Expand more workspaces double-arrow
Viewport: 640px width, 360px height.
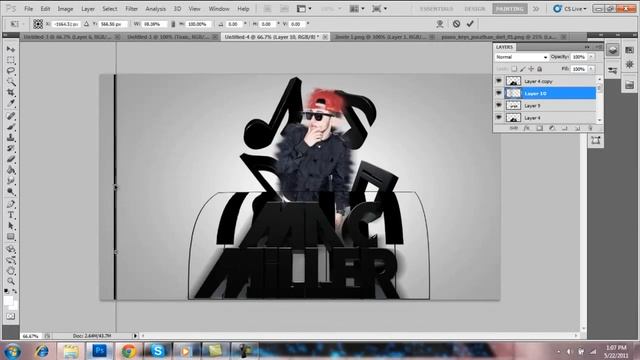[536, 9]
